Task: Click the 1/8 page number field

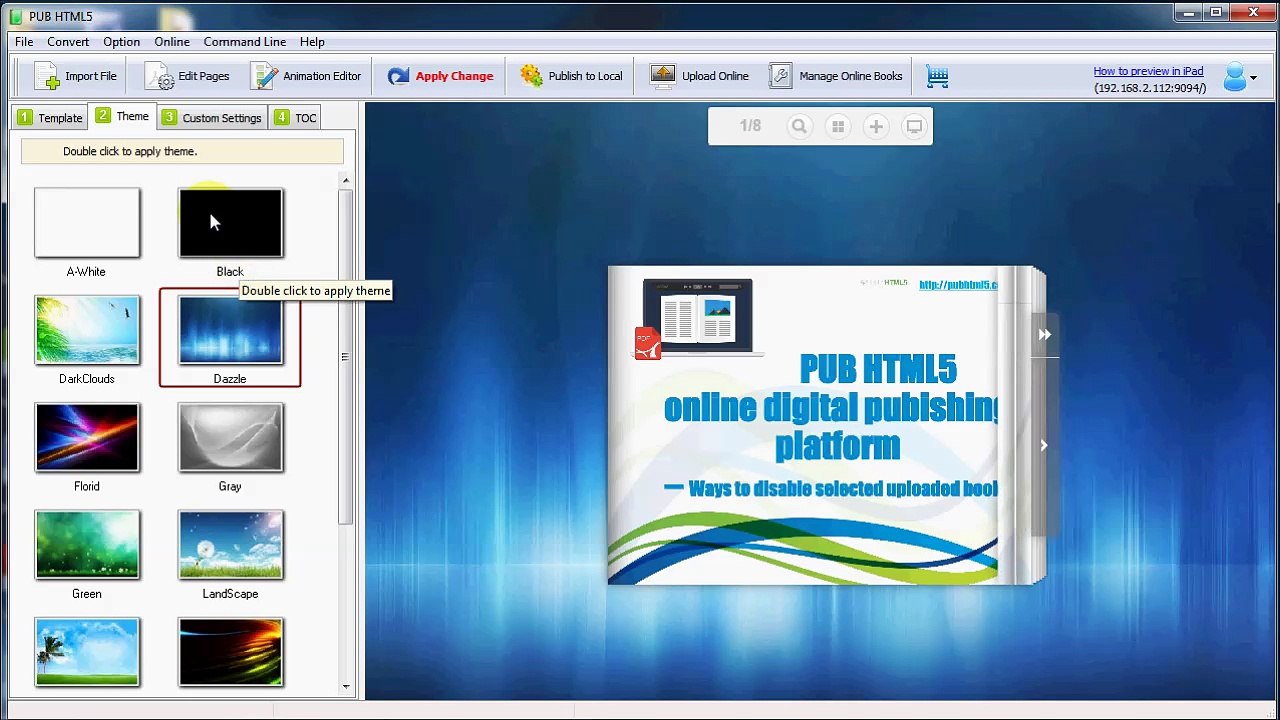Action: [750, 126]
